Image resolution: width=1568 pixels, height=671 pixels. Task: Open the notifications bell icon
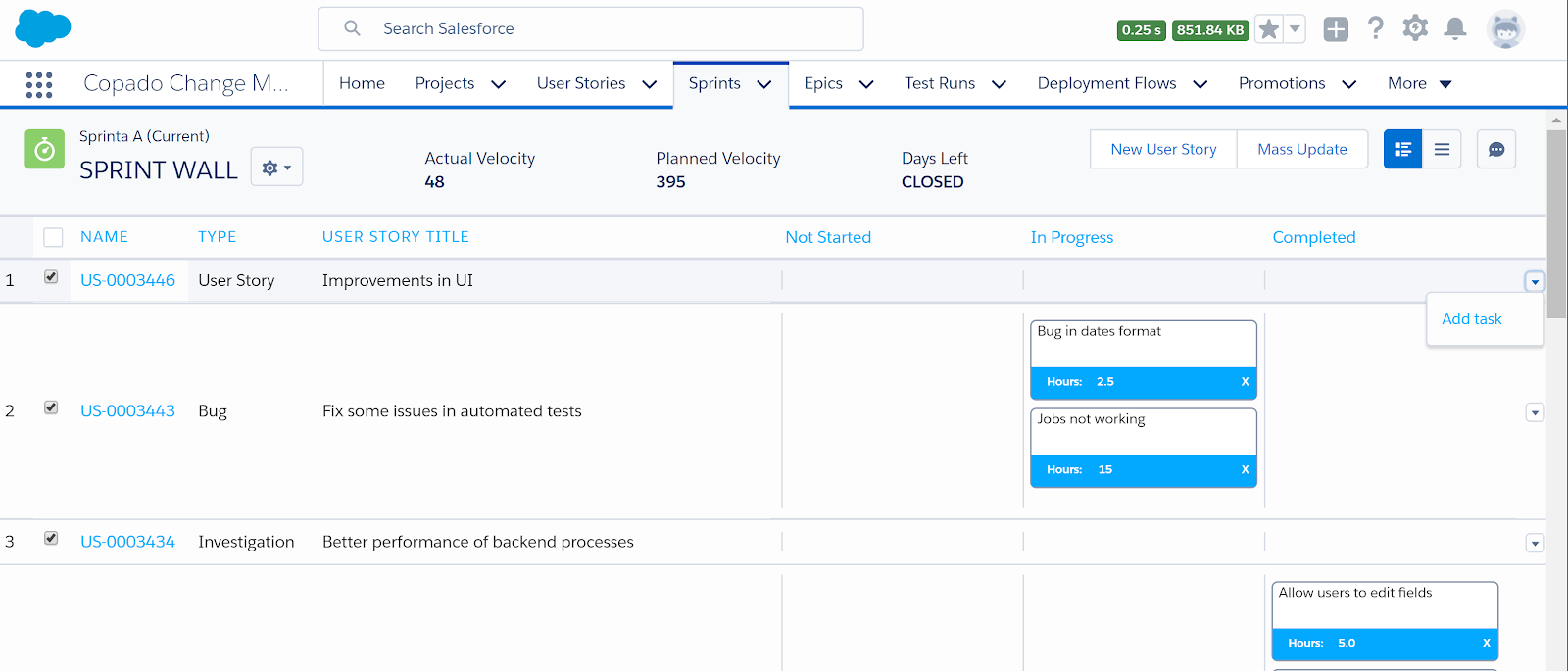(x=1455, y=28)
